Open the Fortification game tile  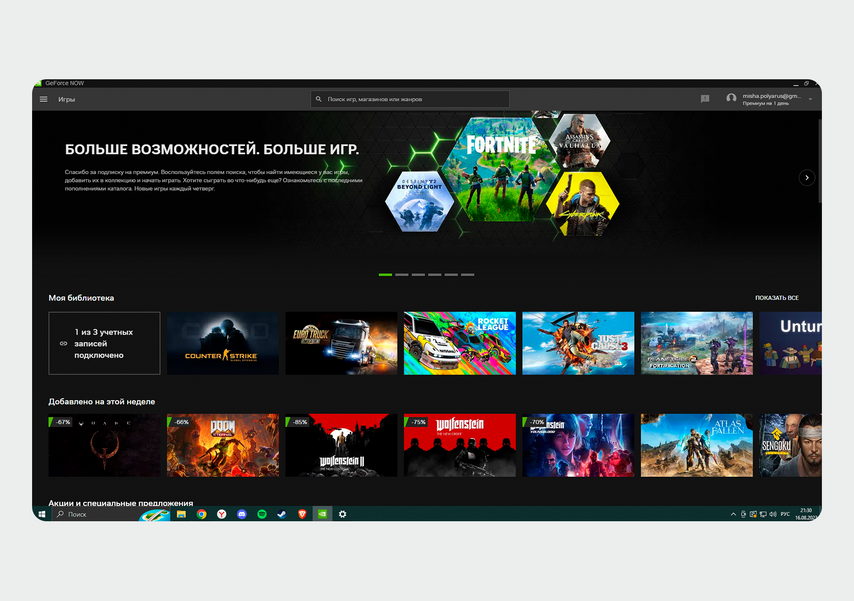click(697, 343)
